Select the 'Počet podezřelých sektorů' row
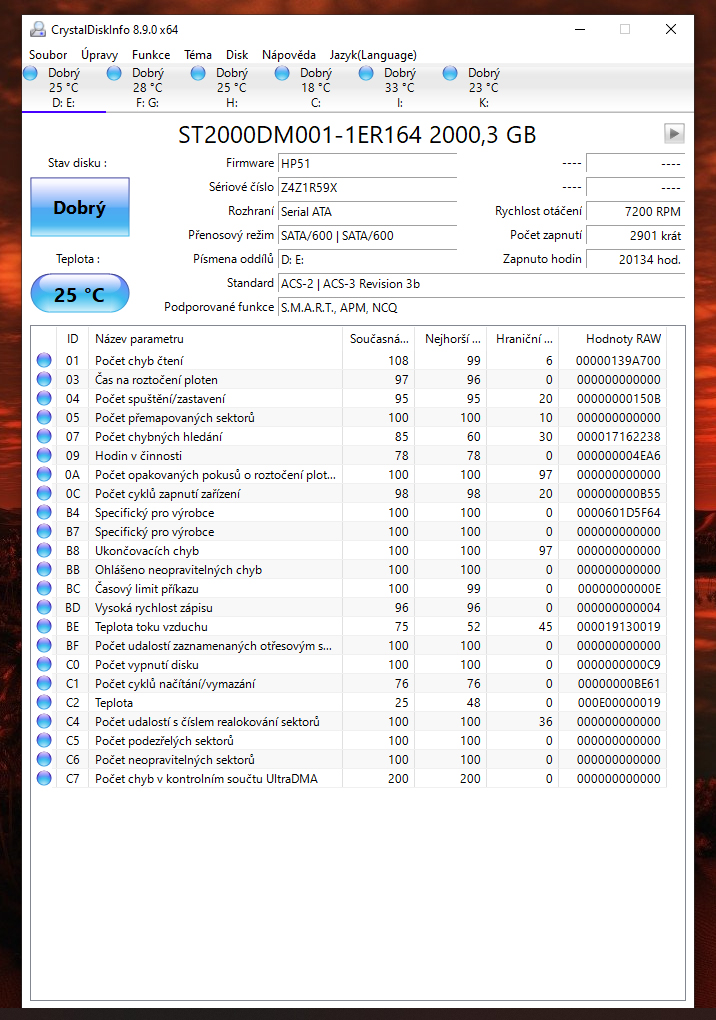This screenshot has height=1020, width=716. (x=349, y=740)
